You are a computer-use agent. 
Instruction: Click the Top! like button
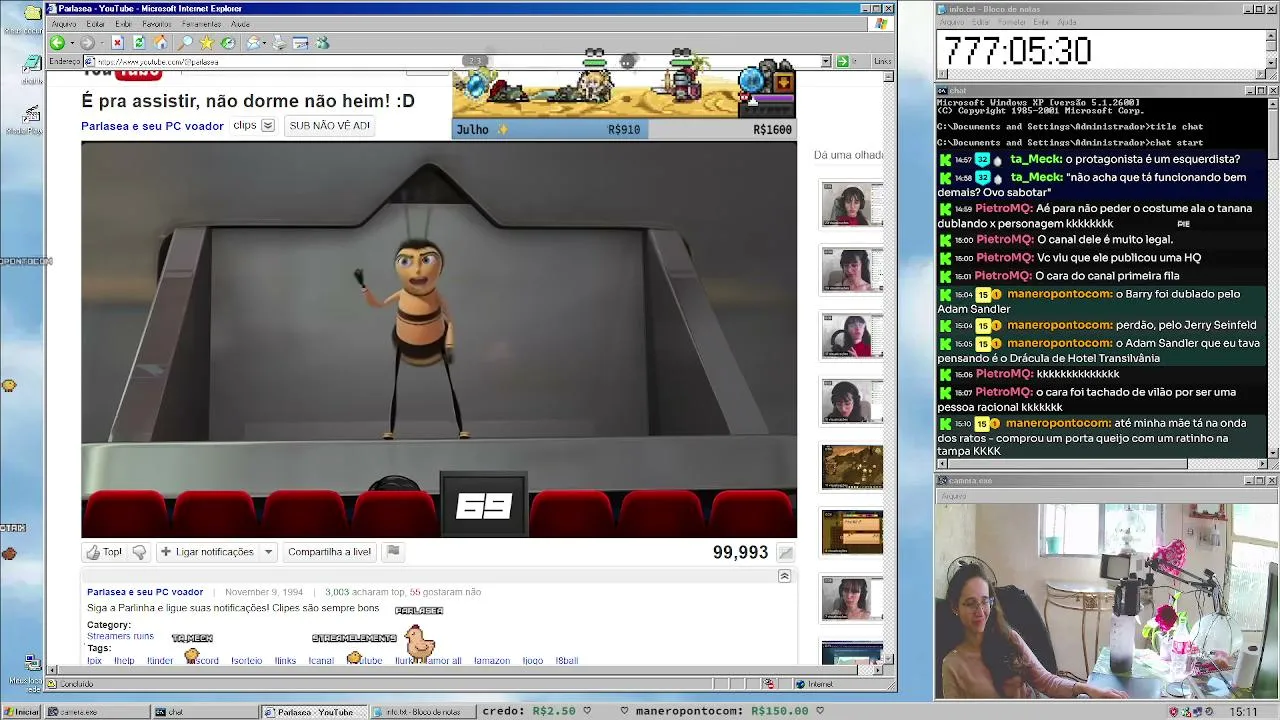(104, 552)
